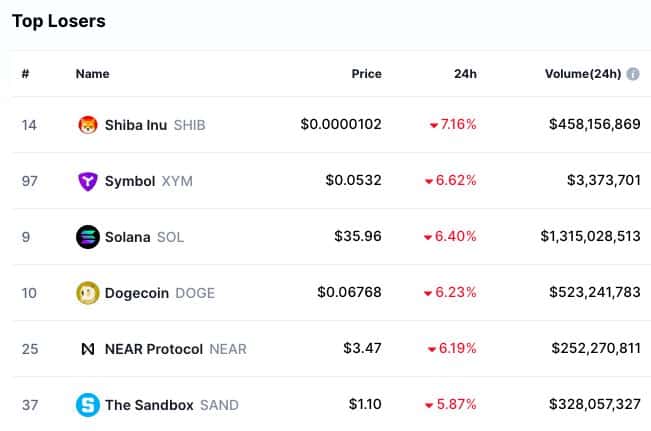Open The Sandbox name link
The height and width of the screenshot is (431, 651).
[149, 405]
